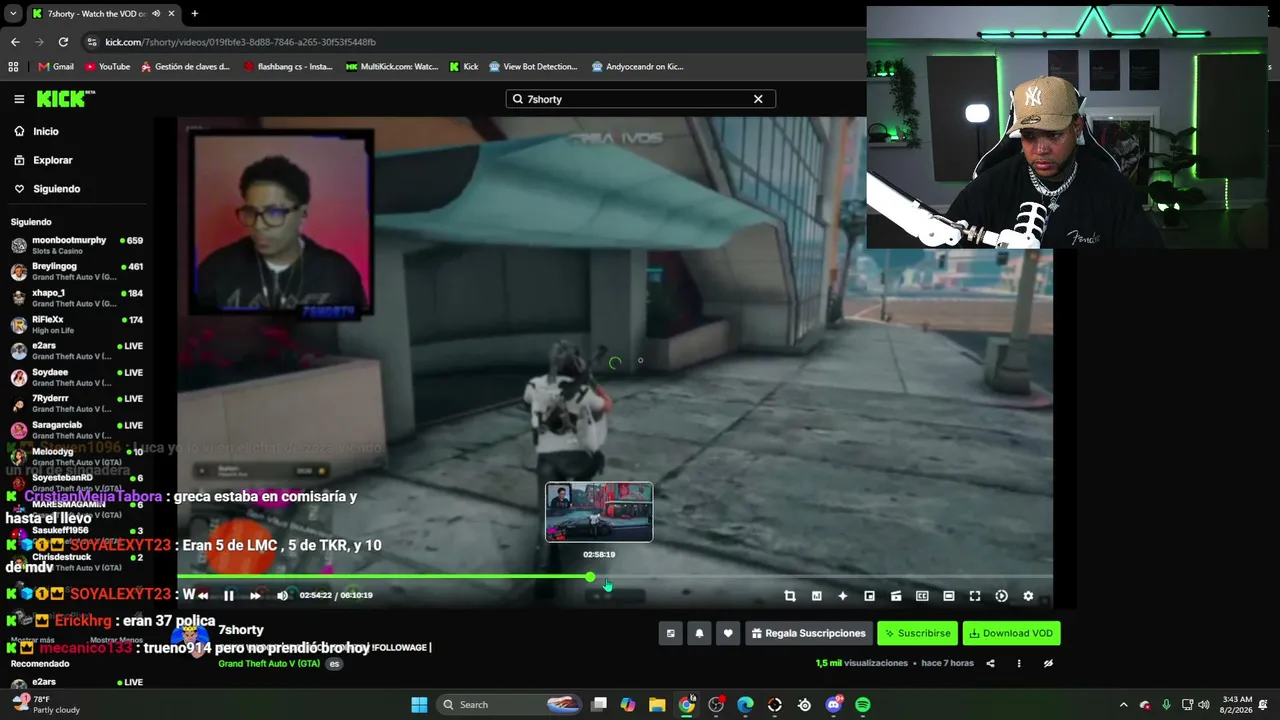Reload the current browser page
This screenshot has height=720, width=1280.
pos(63,42)
